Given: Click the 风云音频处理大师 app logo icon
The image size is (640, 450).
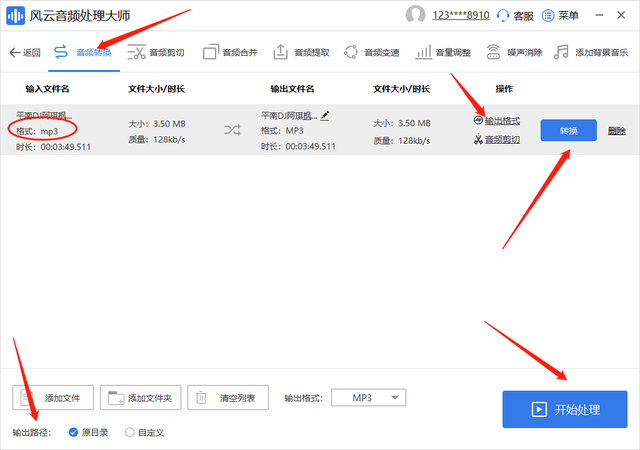Looking at the screenshot, I should click(x=15, y=16).
